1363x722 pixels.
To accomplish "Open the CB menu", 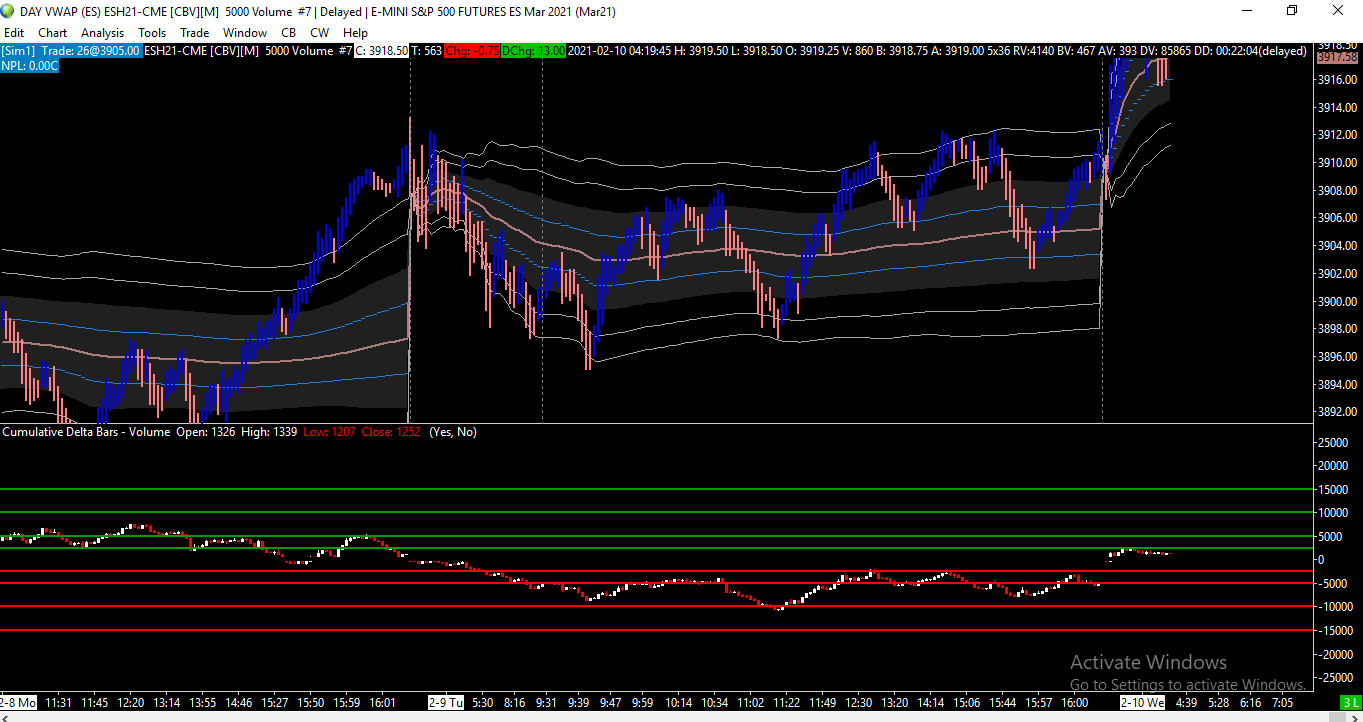I will (288, 33).
